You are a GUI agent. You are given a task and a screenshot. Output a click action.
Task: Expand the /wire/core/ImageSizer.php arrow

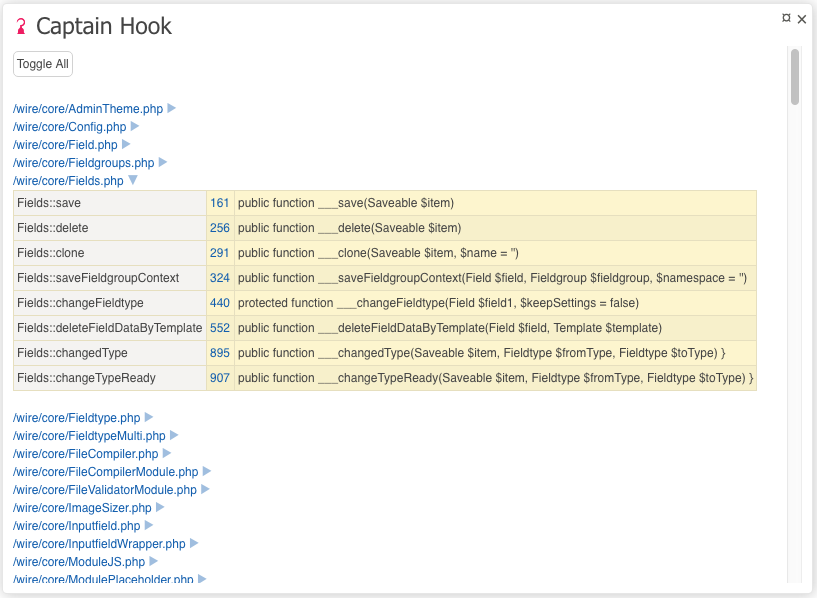click(160, 507)
